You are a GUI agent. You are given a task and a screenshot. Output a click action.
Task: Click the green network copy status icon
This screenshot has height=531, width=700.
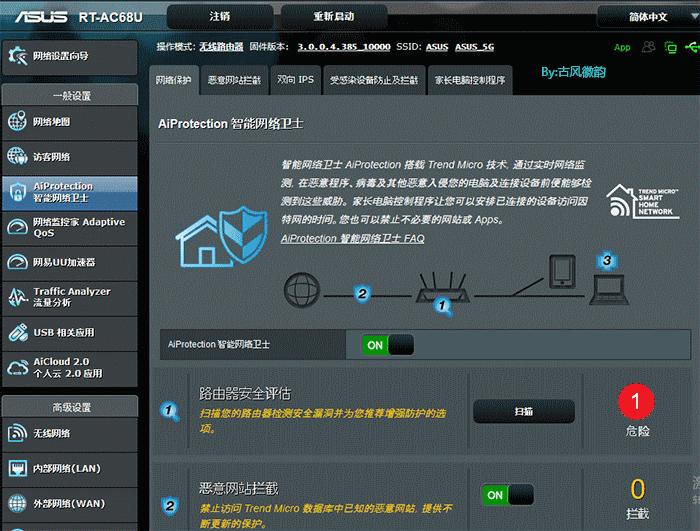click(x=670, y=47)
